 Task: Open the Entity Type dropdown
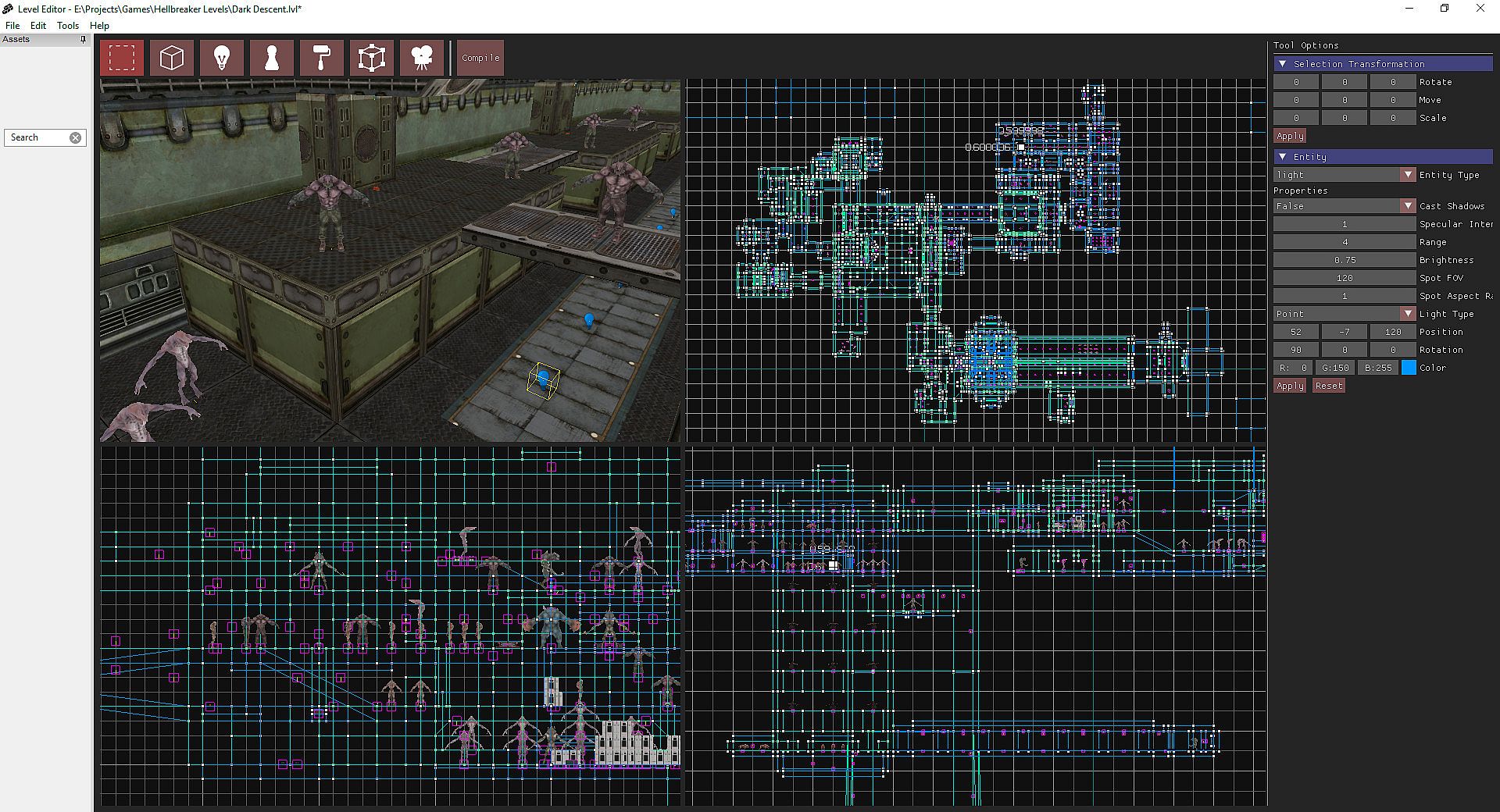(1407, 175)
